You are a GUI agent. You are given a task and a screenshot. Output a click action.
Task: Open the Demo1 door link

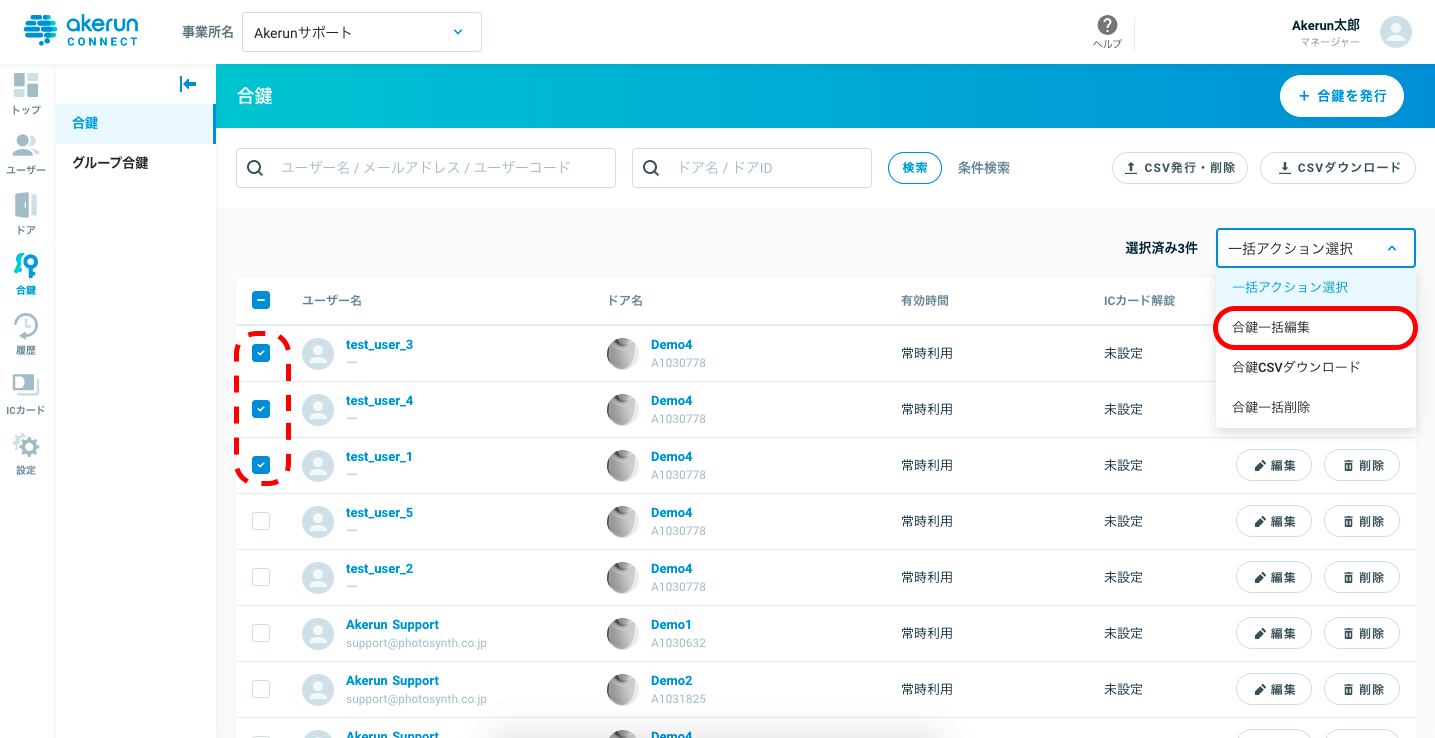[x=671, y=625]
